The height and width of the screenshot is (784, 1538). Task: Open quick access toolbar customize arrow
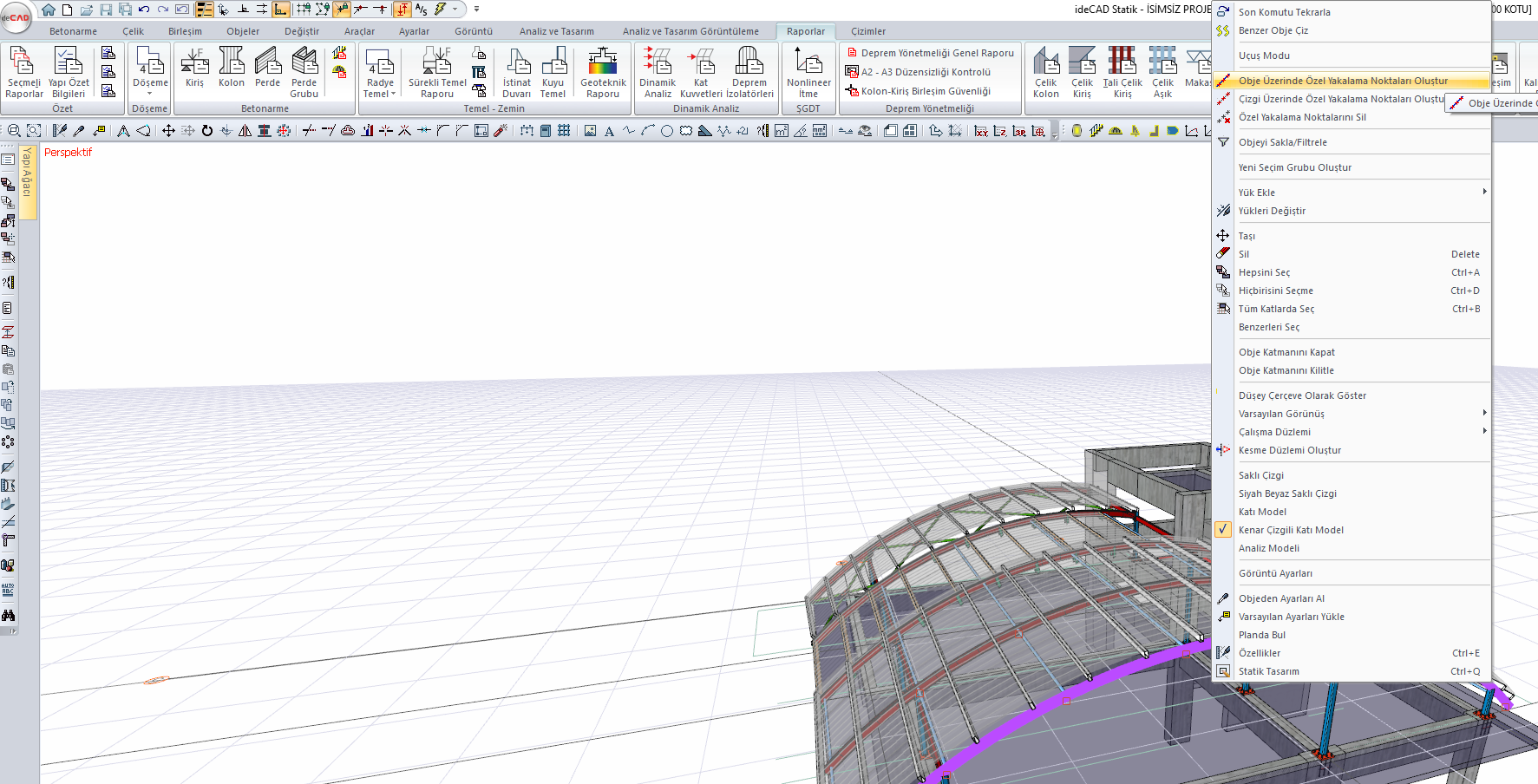(x=476, y=10)
